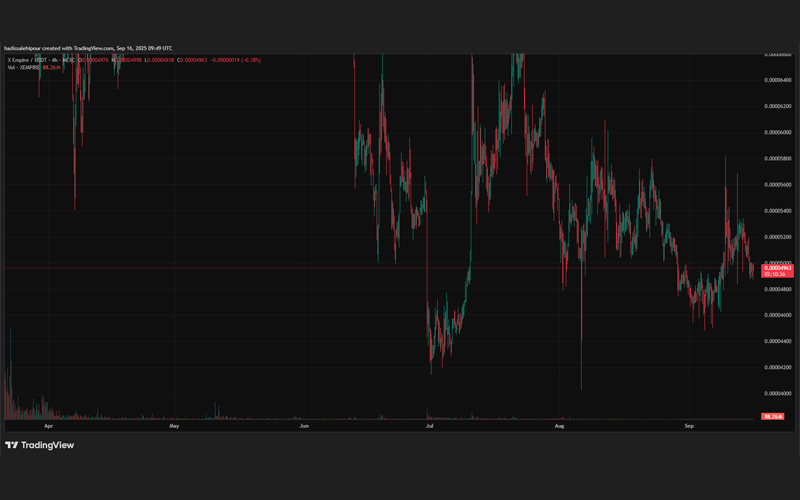Click the red 88.26M volume axis label
Image resolution: width=800 pixels, height=500 pixels.
[x=772, y=416]
